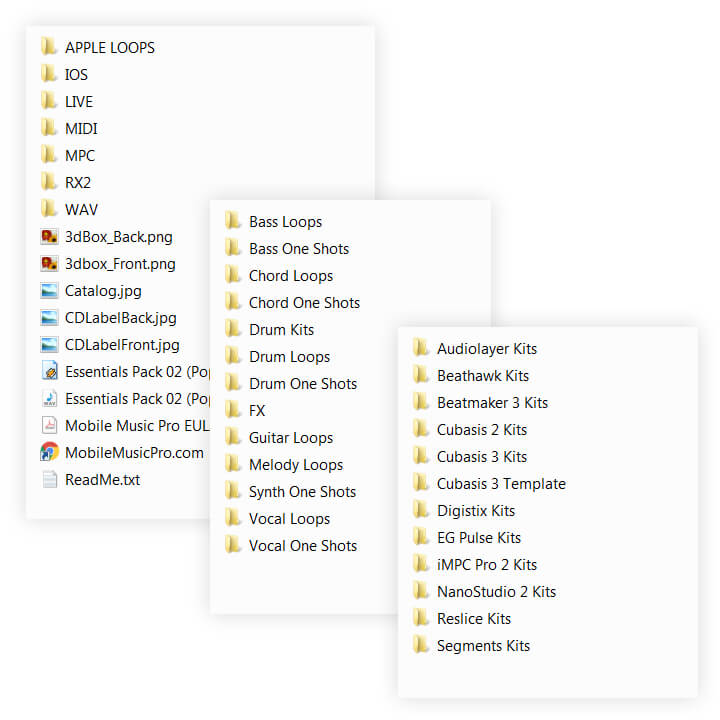
Task: Select the 'Drum One Shots' label
Action: point(303,383)
